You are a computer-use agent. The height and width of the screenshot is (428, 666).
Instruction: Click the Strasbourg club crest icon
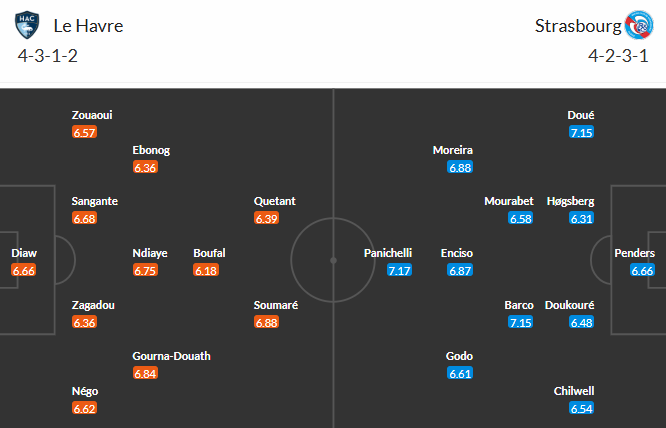pos(638,25)
